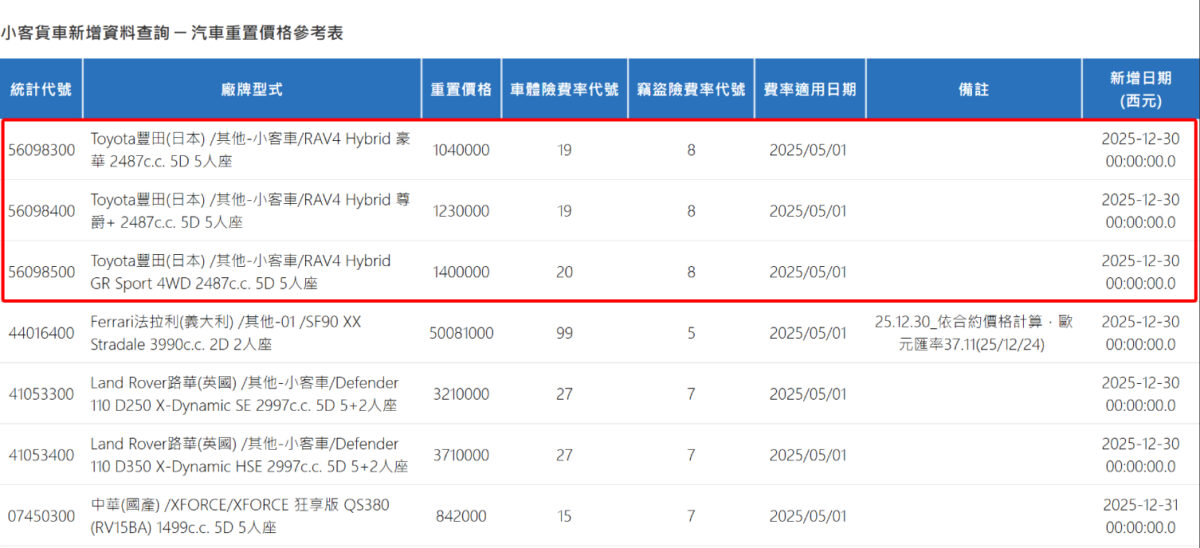The image size is (1200, 548).
Task: Click the 廠牌型式 column header
Action: coord(251,89)
